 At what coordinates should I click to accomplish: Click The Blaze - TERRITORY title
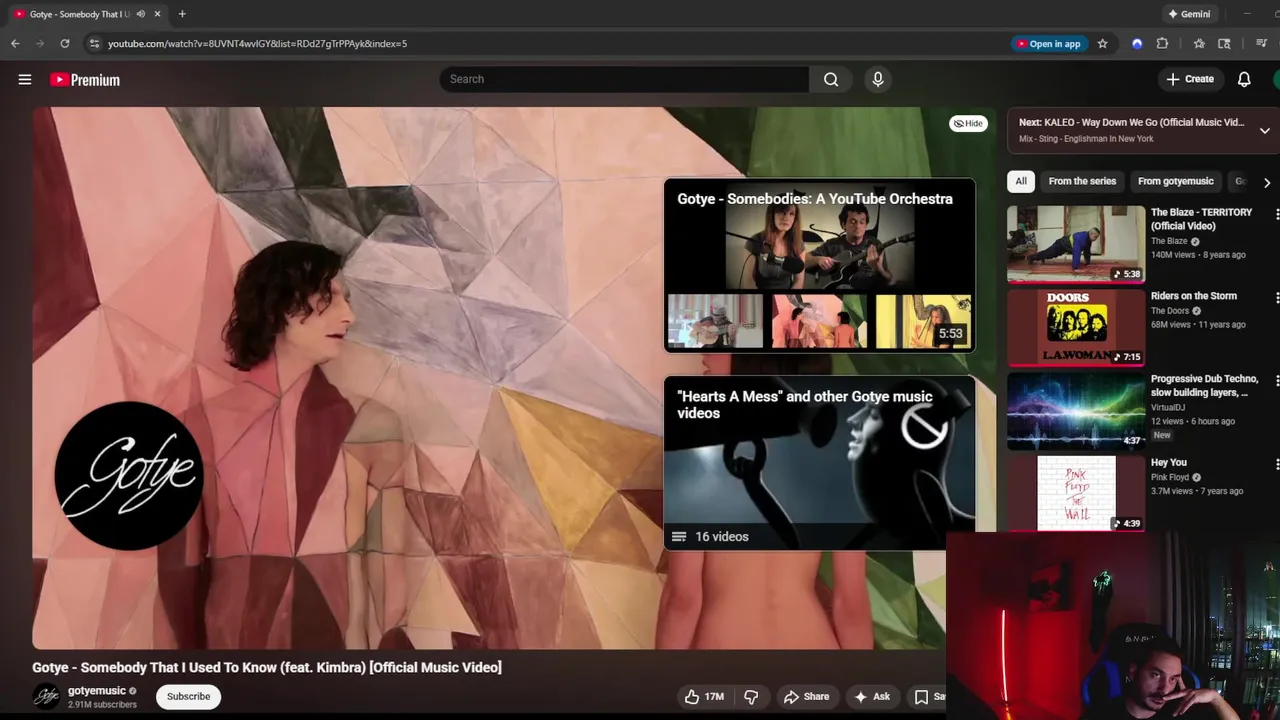(1201, 219)
